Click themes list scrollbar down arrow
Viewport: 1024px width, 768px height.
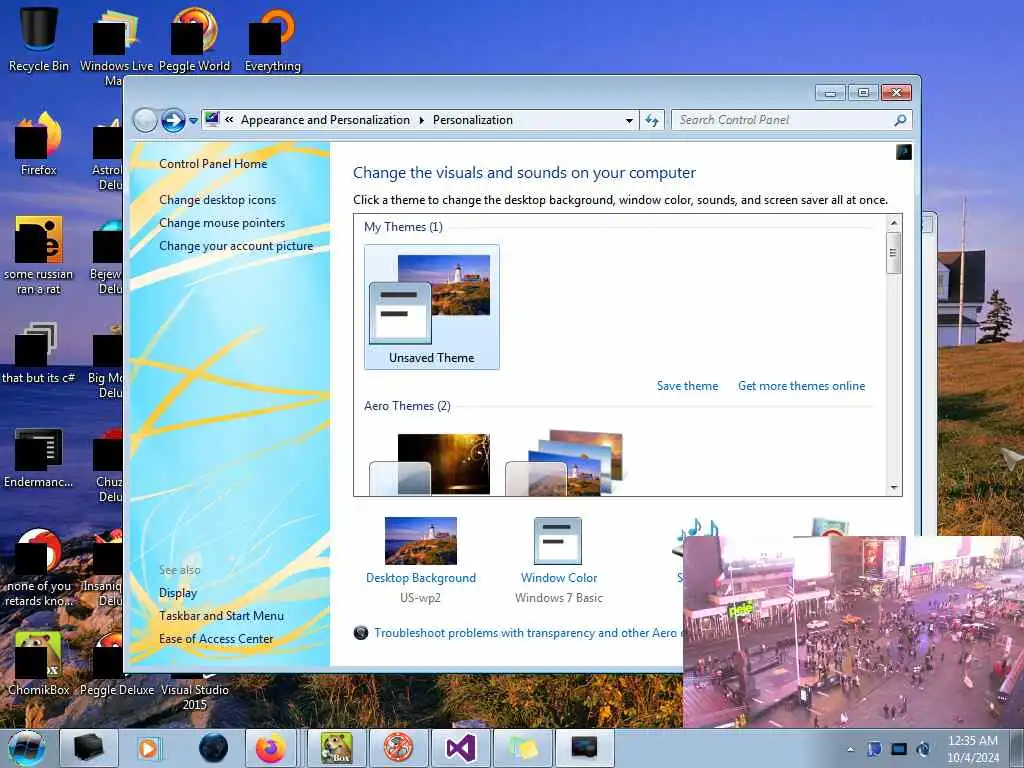click(894, 488)
